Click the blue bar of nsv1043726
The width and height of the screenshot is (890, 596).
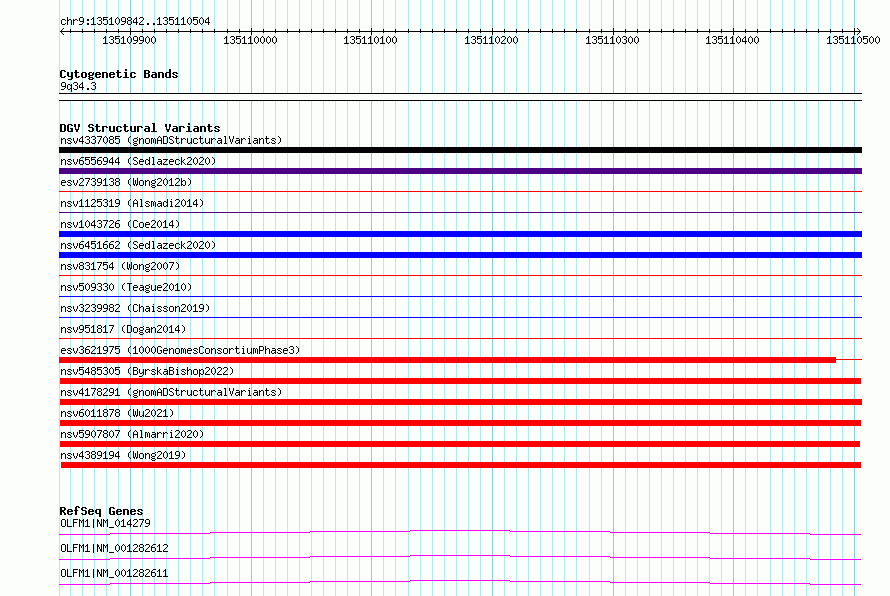460,234
